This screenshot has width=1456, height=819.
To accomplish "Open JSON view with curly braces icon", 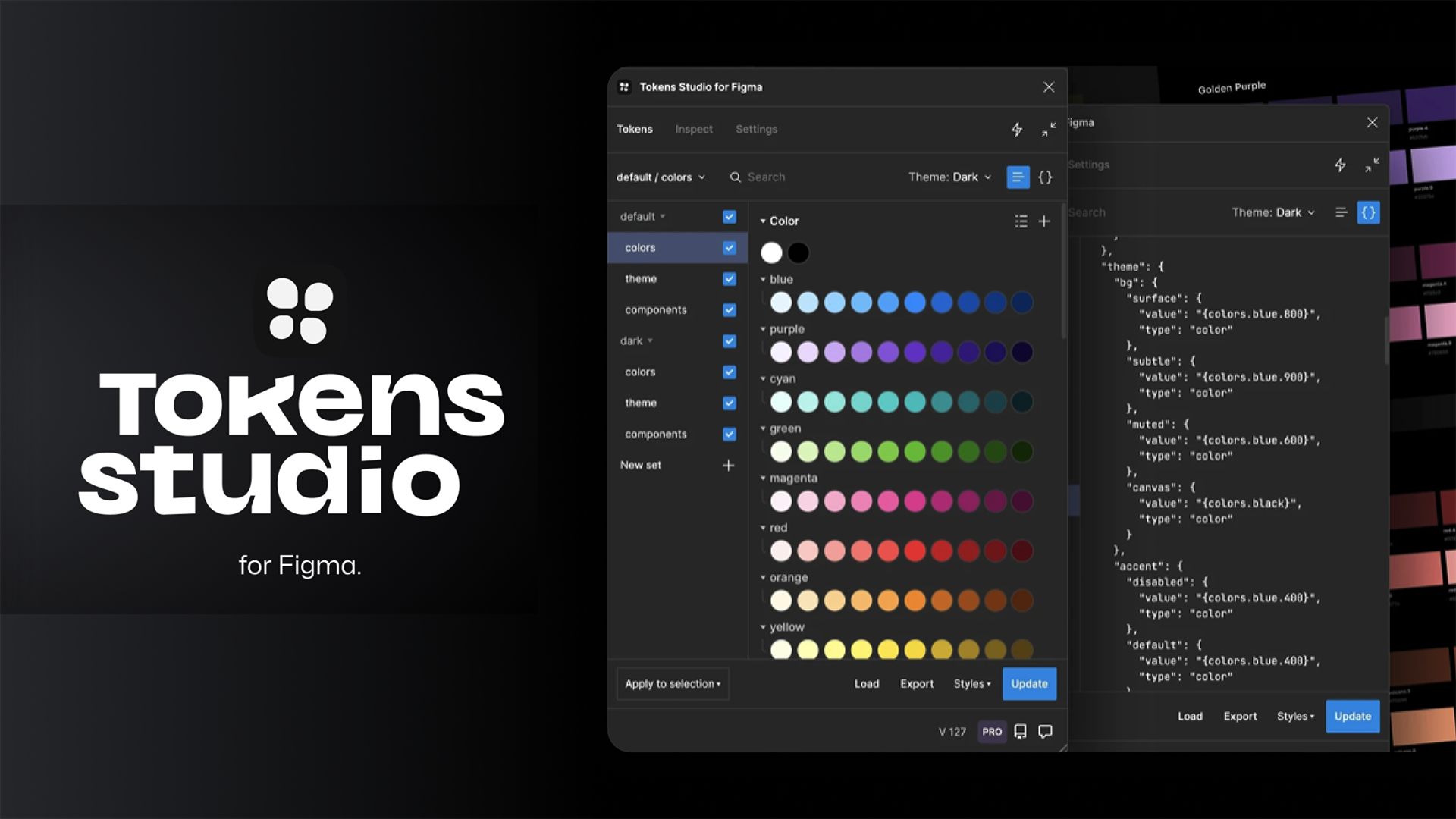I will (x=1045, y=177).
